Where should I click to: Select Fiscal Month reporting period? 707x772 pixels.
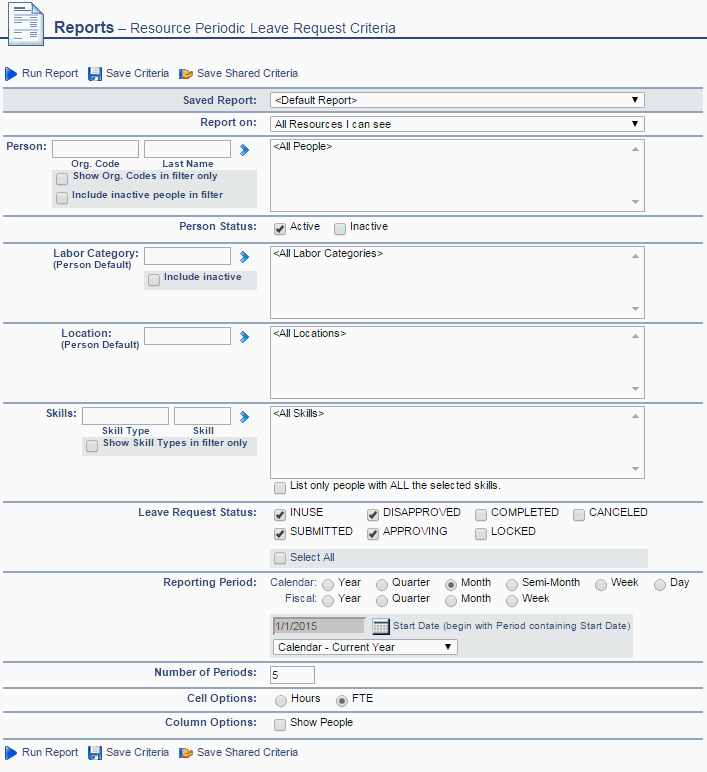451,601
